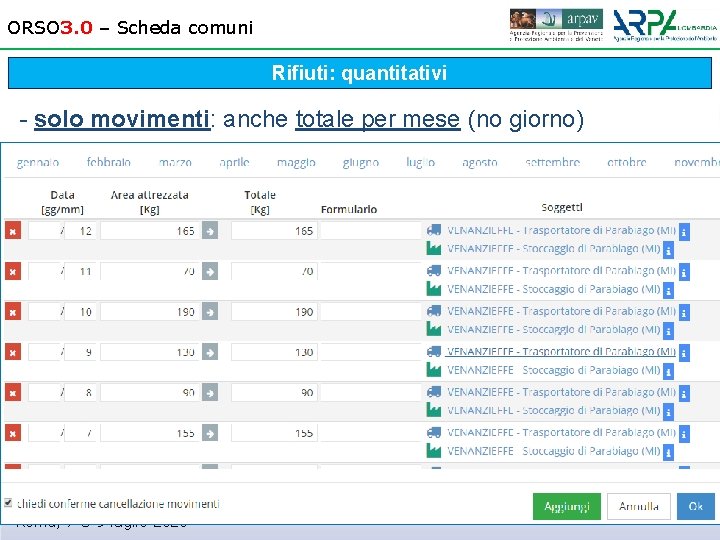The width and height of the screenshot is (720, 540).
Task: Copy 70 kg to total with arrow
Action: coord(210,271)
